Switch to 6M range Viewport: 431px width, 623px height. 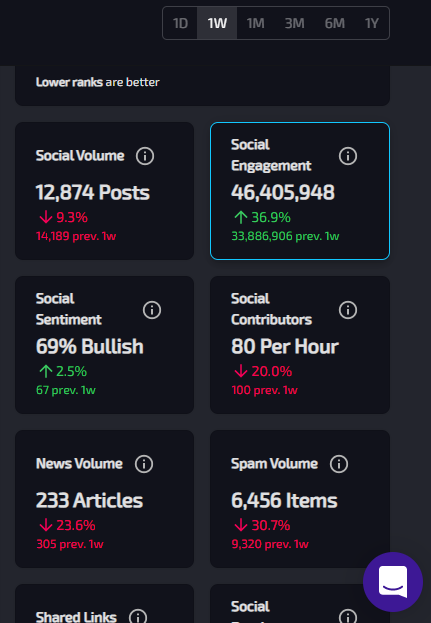(x=334, y=23)
